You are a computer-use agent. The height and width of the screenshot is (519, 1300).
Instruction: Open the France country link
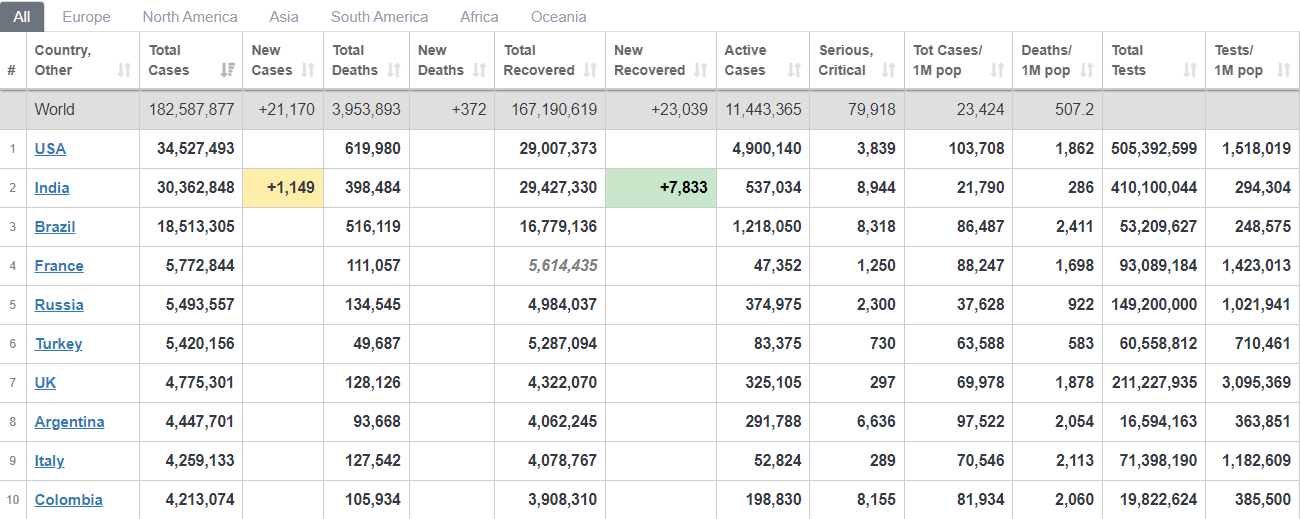(59, 266)
